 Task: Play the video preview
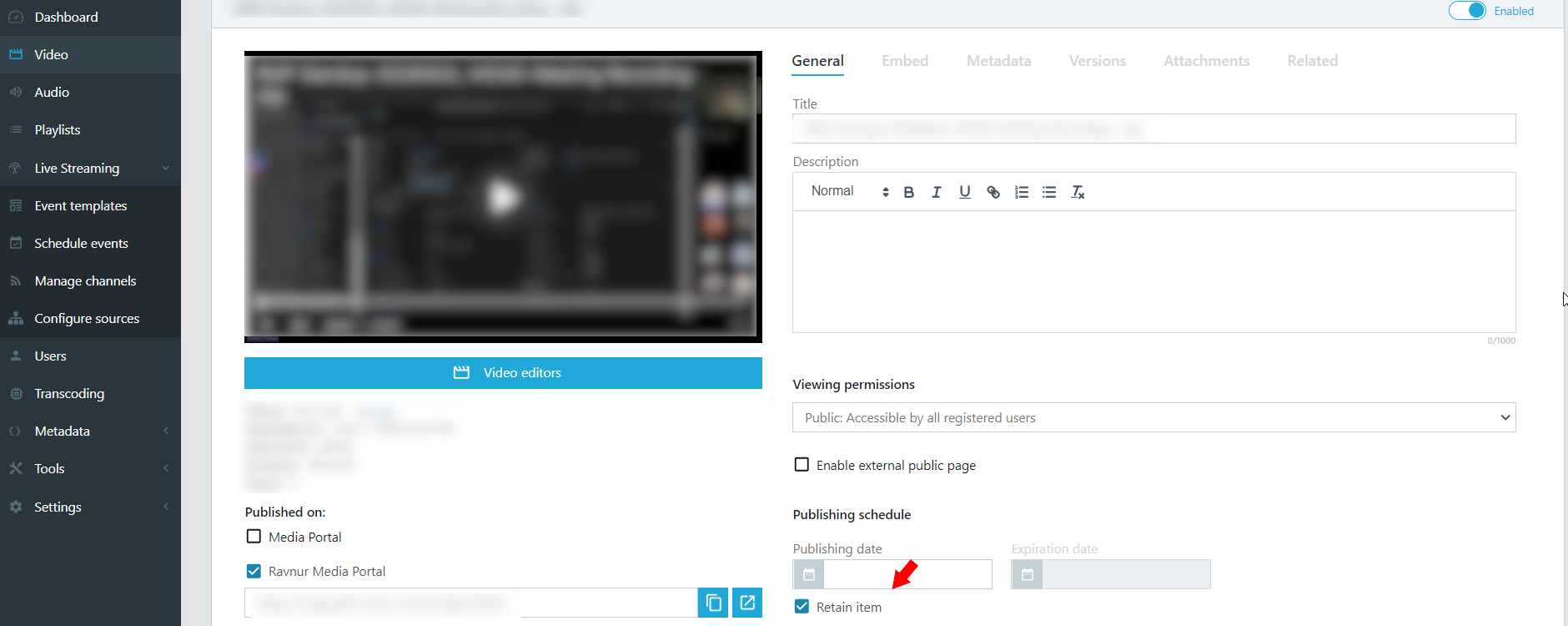coord(503,198)
